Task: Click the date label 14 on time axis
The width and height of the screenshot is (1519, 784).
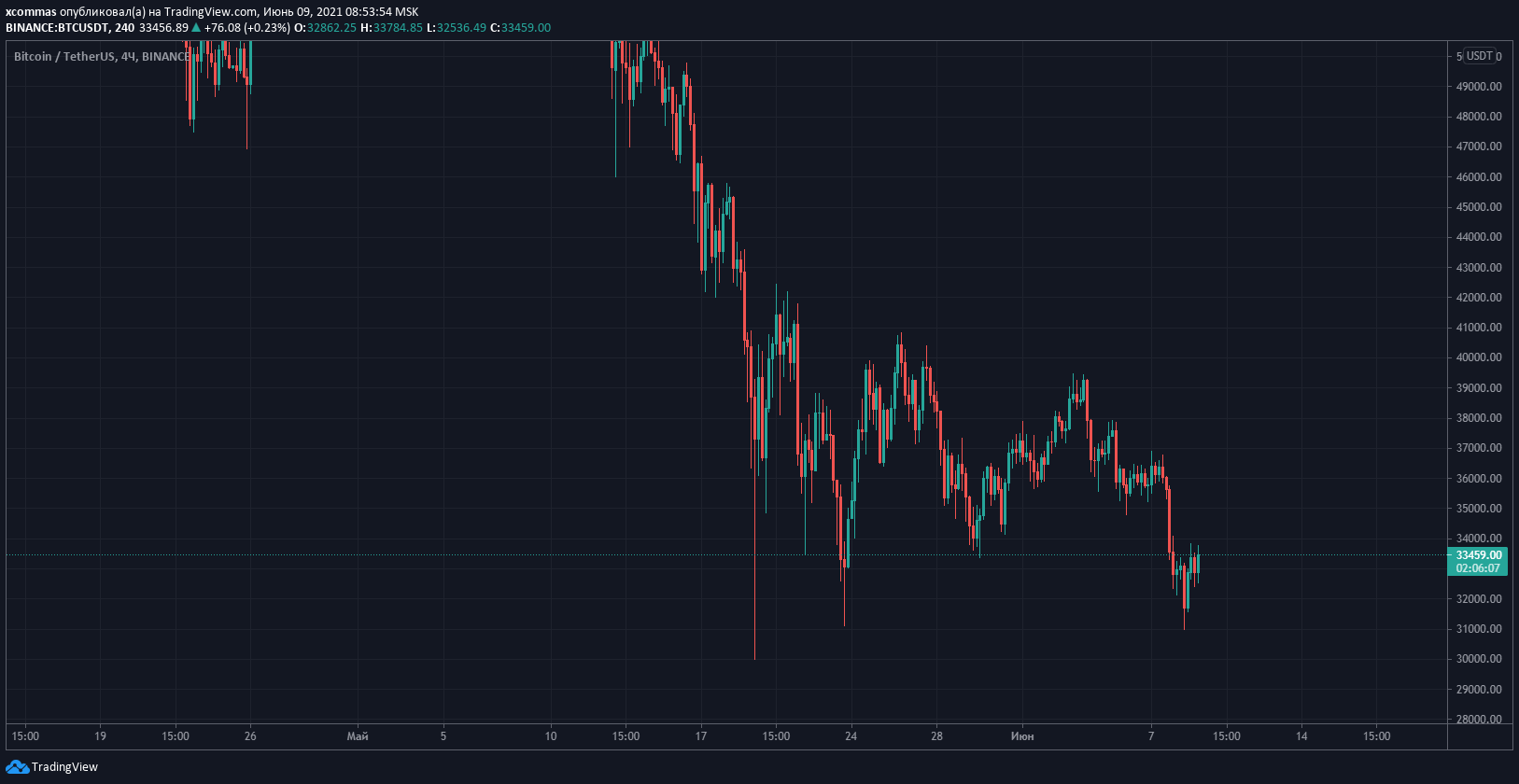Action: coord(1301,736)
